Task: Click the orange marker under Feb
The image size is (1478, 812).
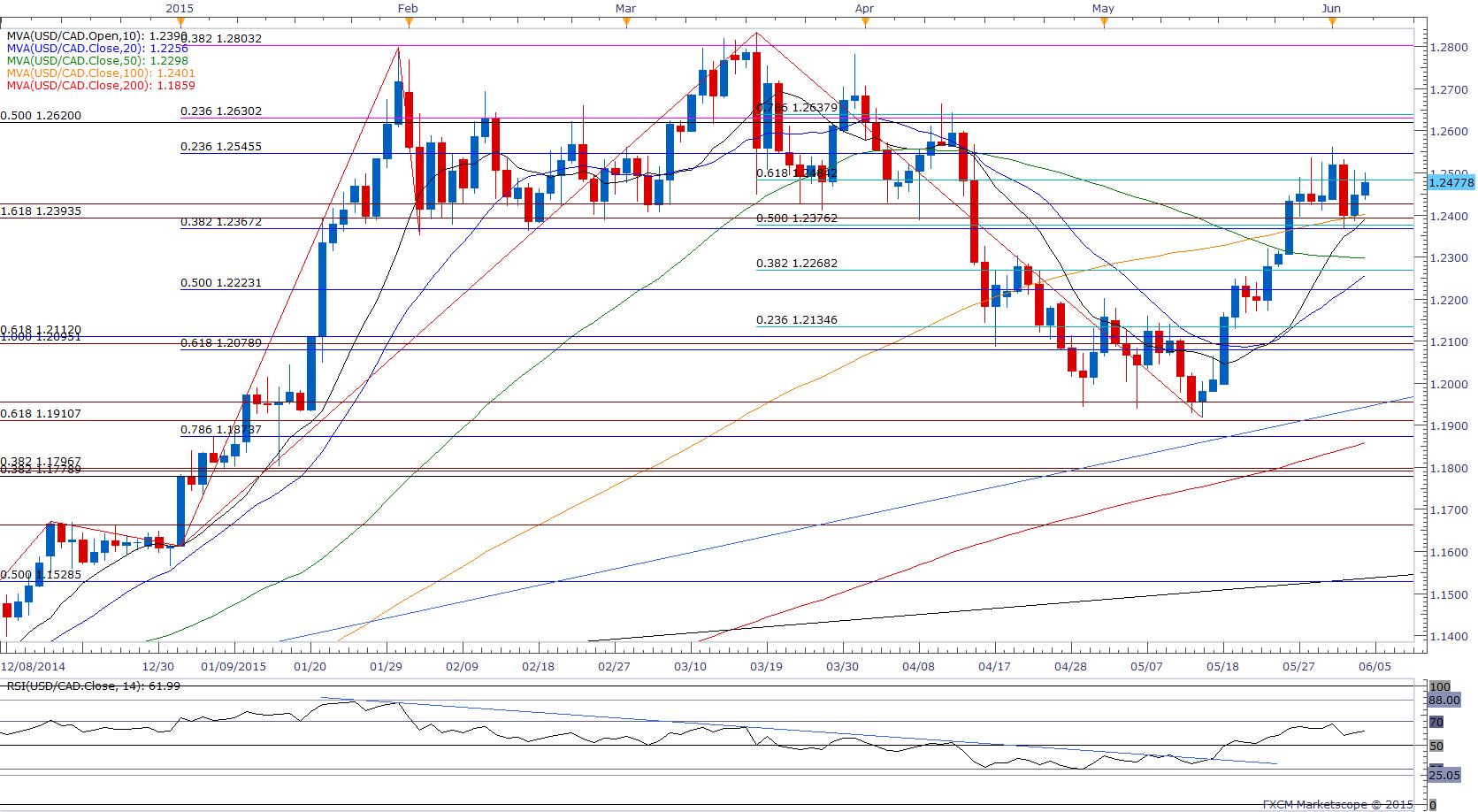Action: [x=407, y=22]
